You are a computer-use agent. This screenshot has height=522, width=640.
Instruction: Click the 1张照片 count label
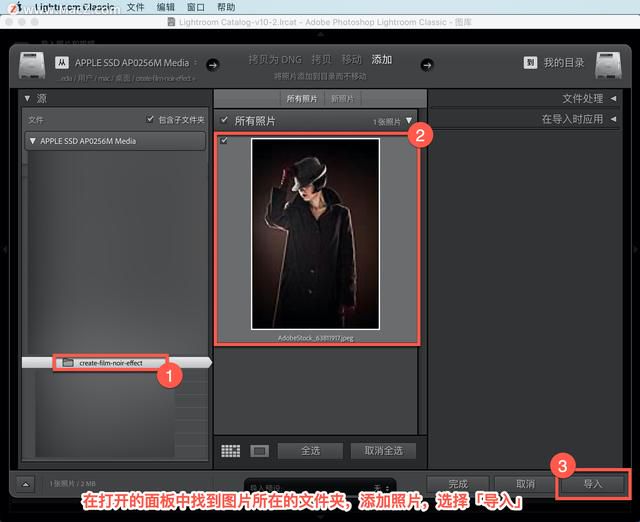[387, 122]
